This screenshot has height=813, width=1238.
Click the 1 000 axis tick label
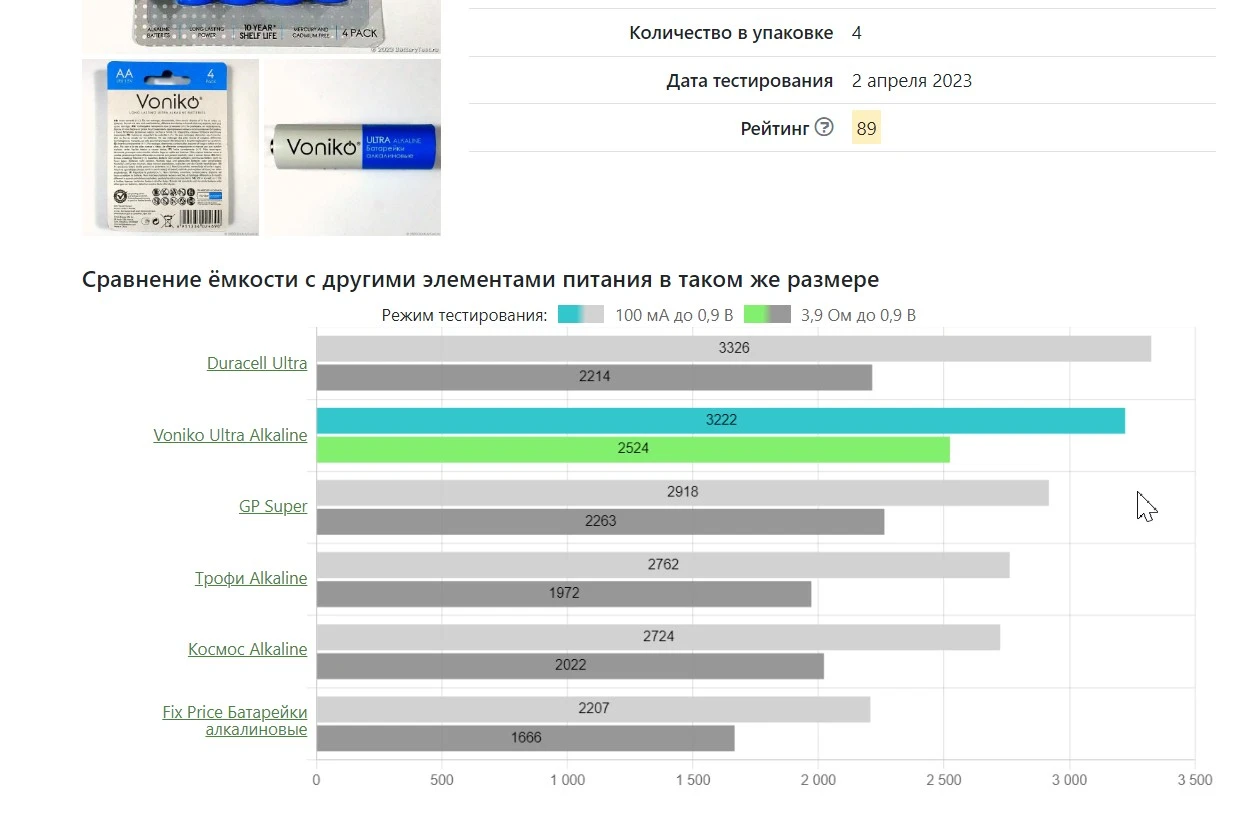tap(567, 780)
